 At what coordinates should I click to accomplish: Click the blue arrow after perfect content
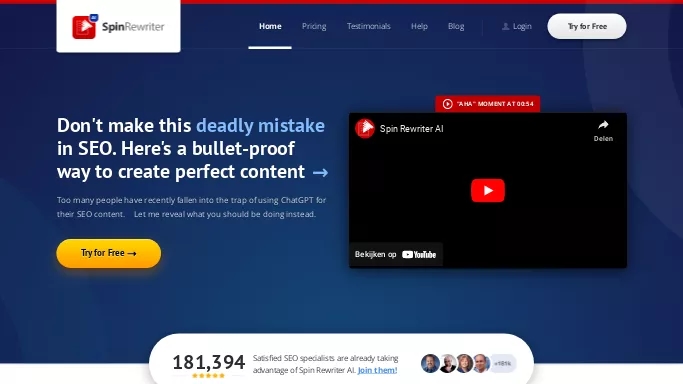tap(320, 173)
